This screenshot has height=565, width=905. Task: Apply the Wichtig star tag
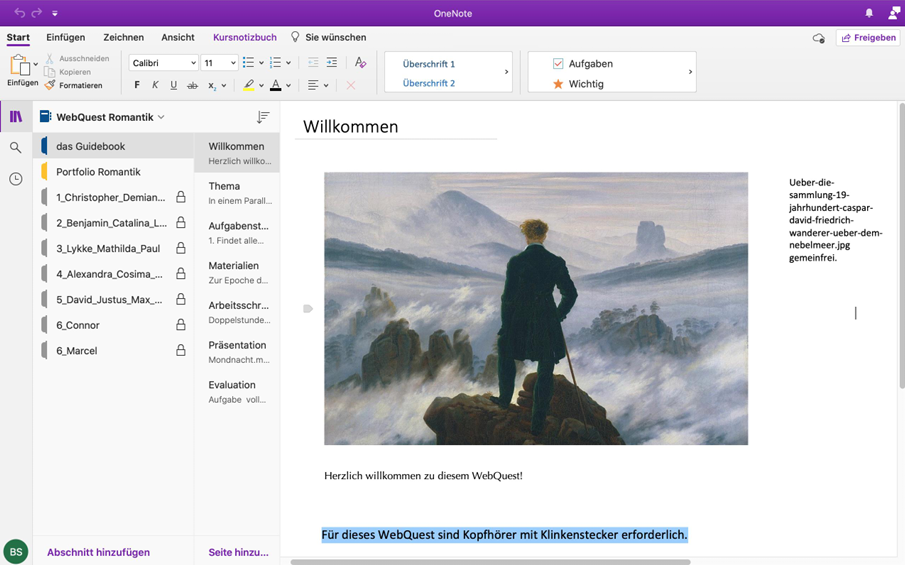(558, 84)
